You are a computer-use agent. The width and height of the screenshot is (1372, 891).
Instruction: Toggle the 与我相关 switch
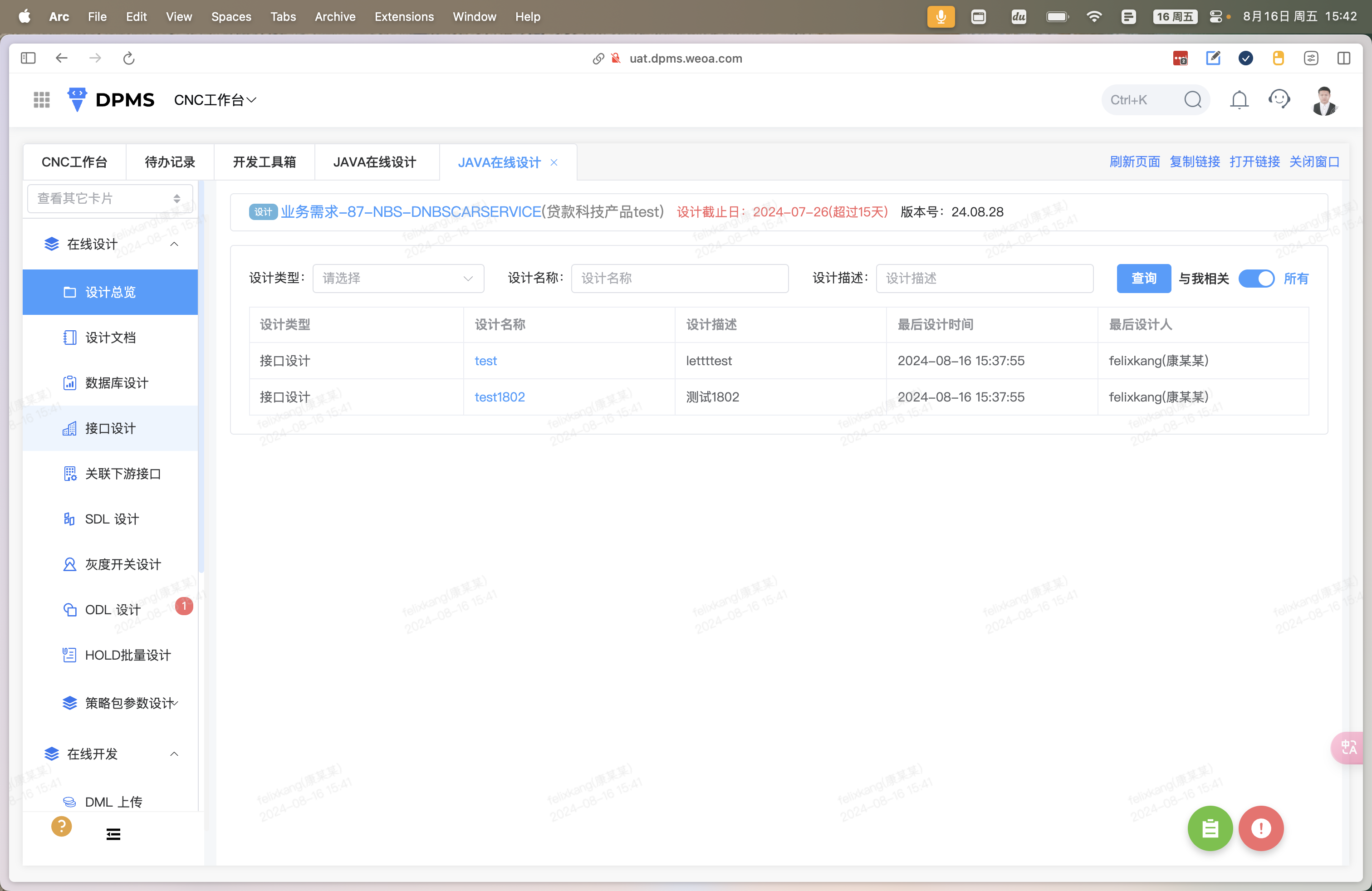click(1256, 279)
